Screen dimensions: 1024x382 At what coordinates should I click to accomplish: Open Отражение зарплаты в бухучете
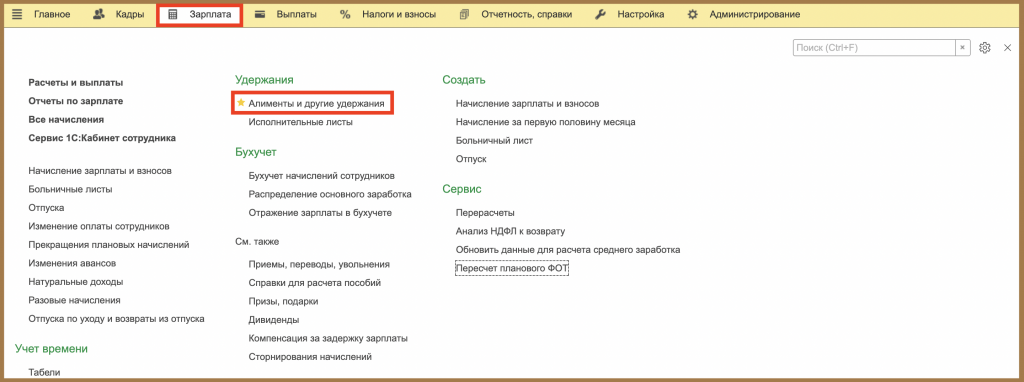point(320,212)
